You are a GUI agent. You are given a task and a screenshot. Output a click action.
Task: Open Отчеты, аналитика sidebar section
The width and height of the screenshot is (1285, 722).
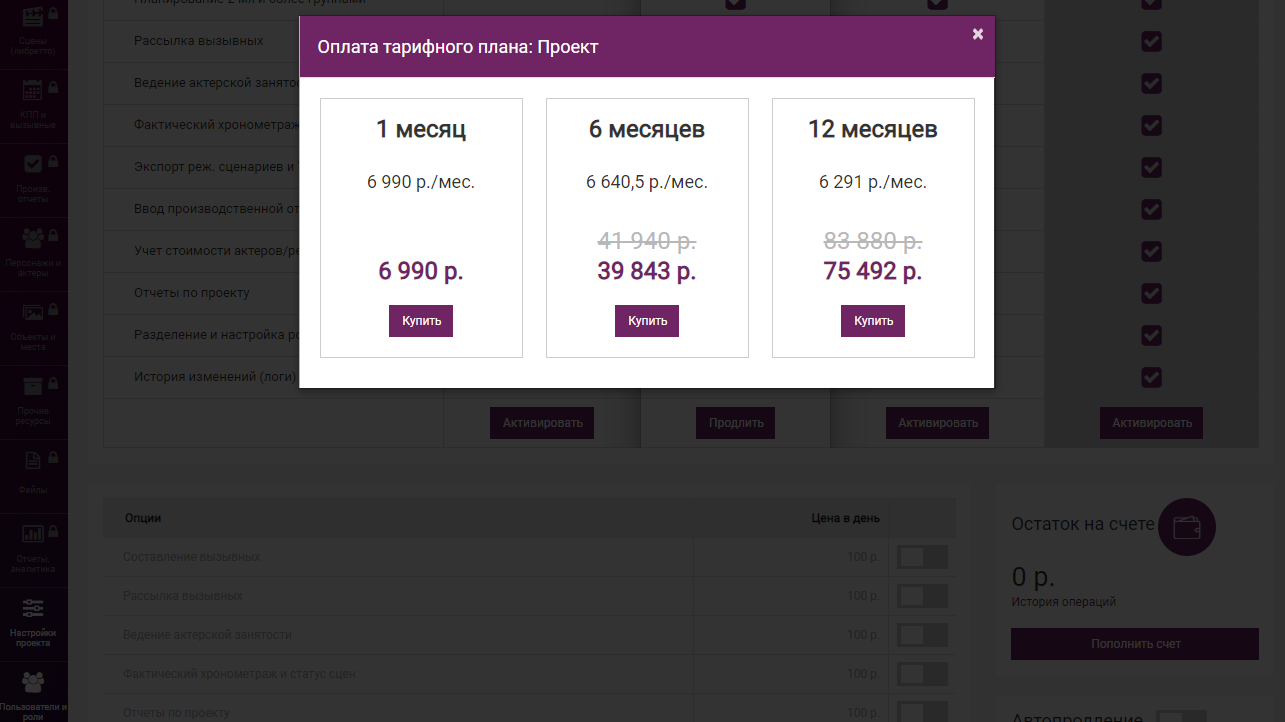[x=34, y=549]
